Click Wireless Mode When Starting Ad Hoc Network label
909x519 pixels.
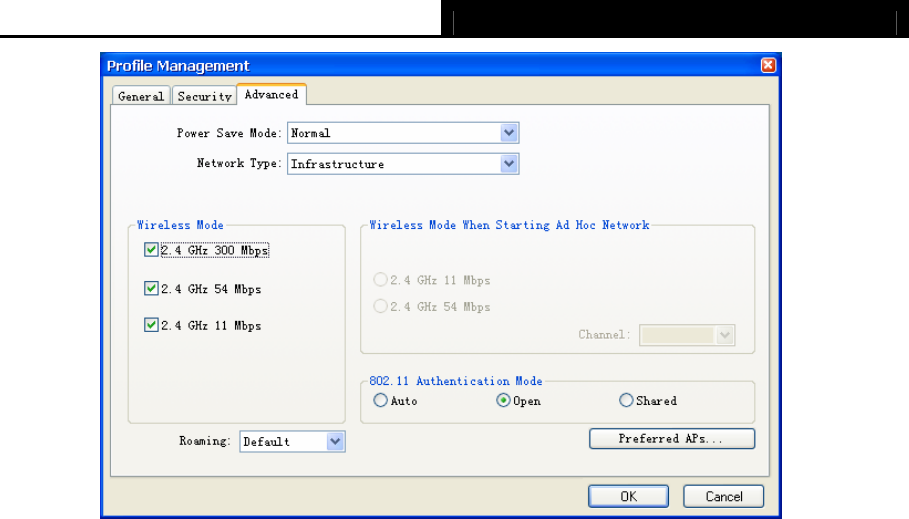[x=510, y=225]
